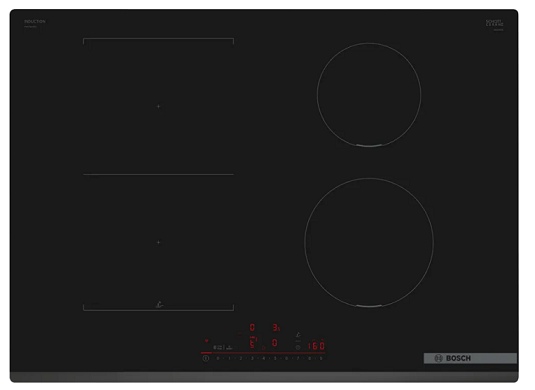Screen dimensions: 535x390
Task: Tap the left function key beside the power slider
Action: point(218,347)
